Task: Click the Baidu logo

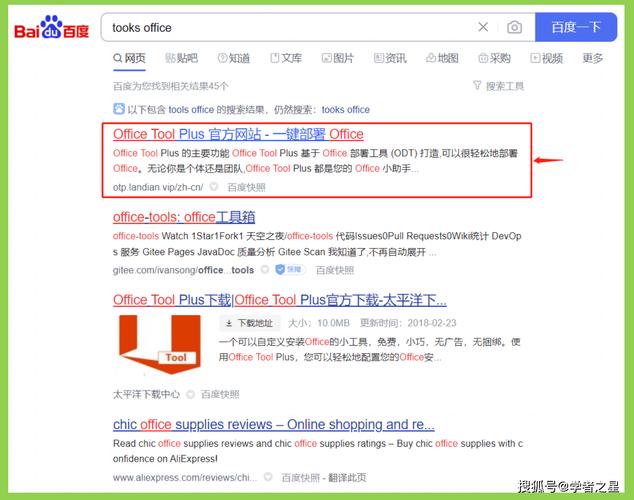Action: pyautogui.click(x=51, y=27)
